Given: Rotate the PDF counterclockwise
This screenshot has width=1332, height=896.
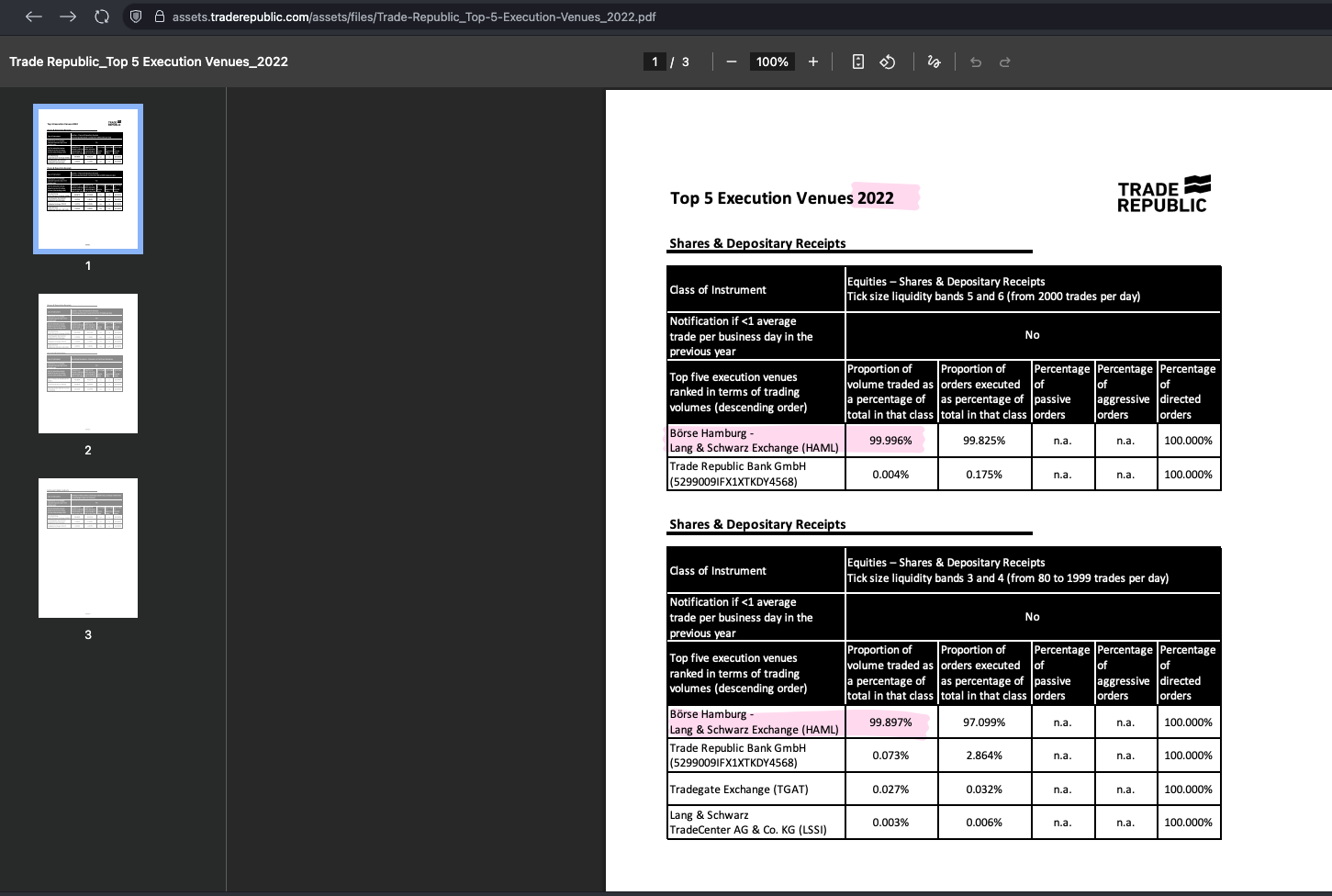Looking at the screenshot, I should click(888, 62).
